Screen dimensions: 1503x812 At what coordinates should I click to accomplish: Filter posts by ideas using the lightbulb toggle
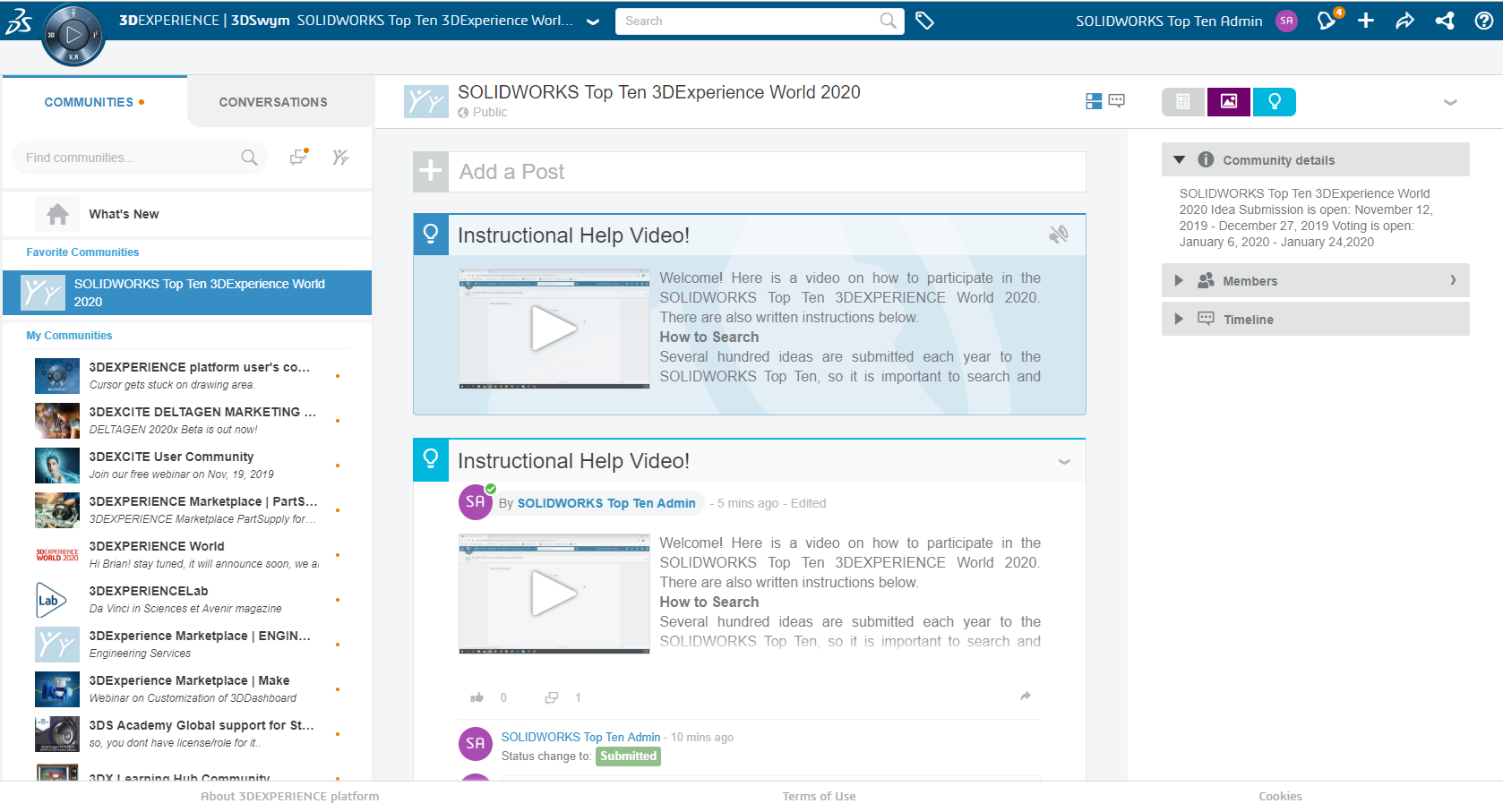[x=1274, y=101]
